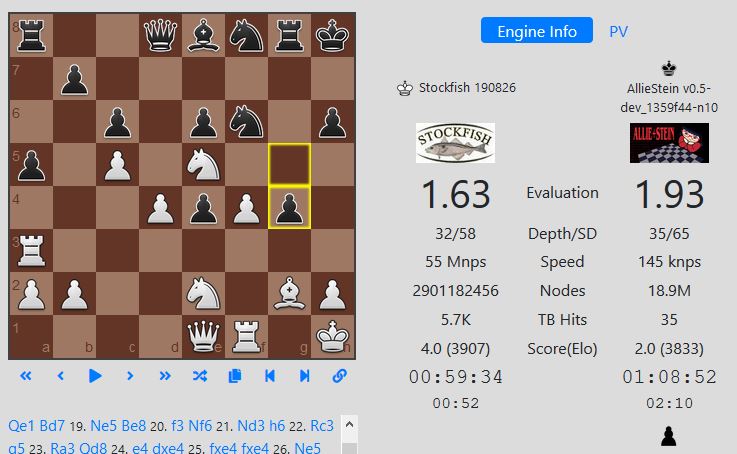Open move Qe1 in the move list

coord(22,426)
